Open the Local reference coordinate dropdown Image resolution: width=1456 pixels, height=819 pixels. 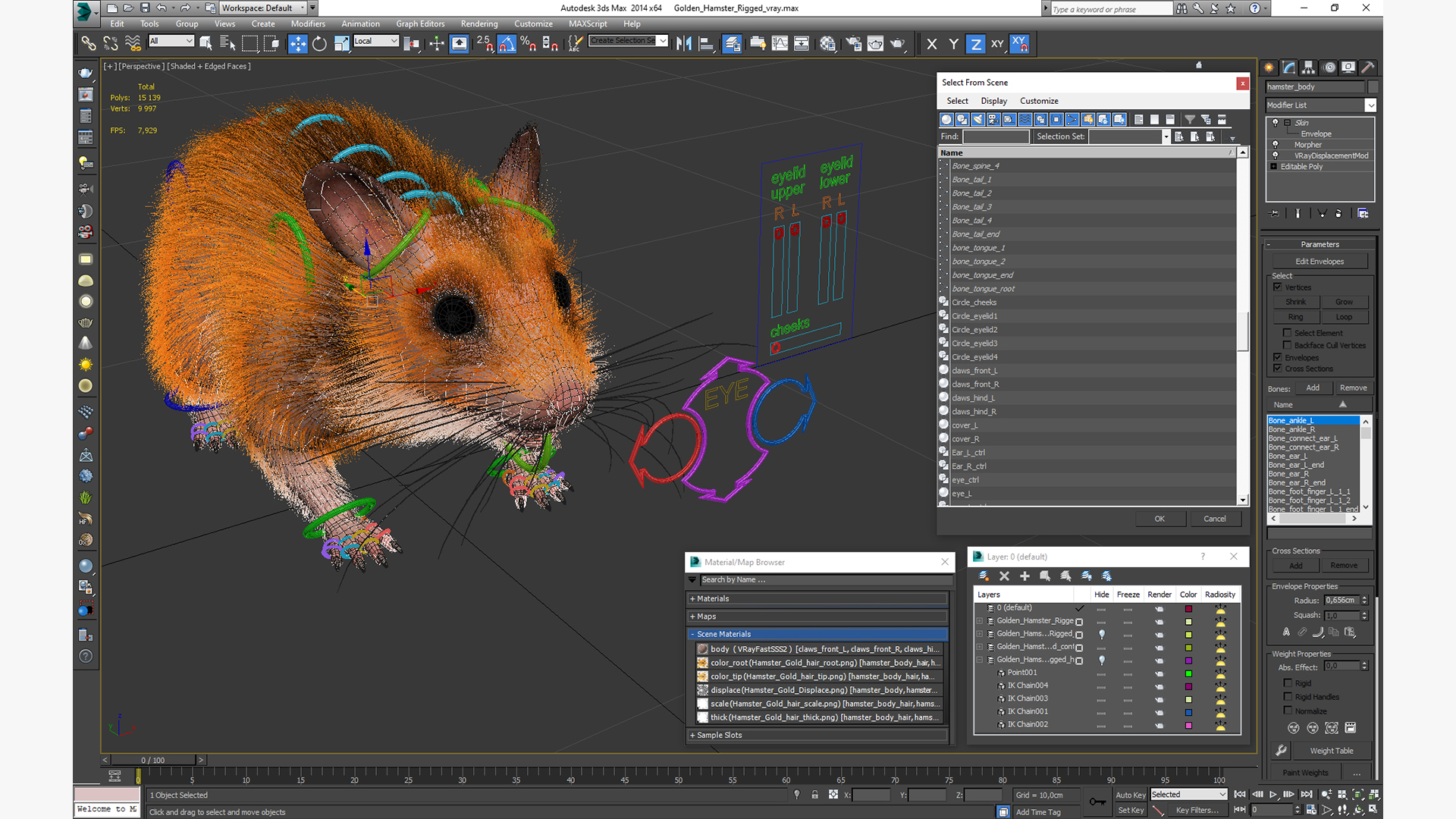click(375, 41)
